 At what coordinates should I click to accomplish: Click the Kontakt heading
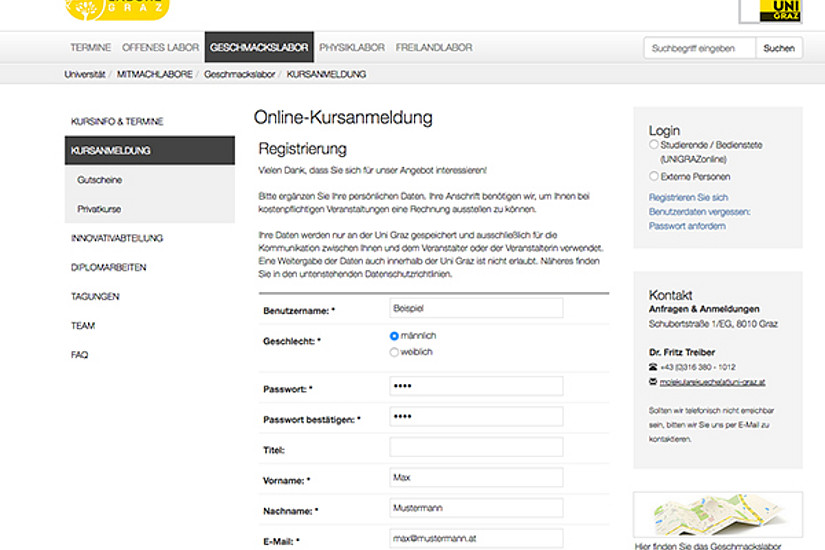[x=670, y=295]
